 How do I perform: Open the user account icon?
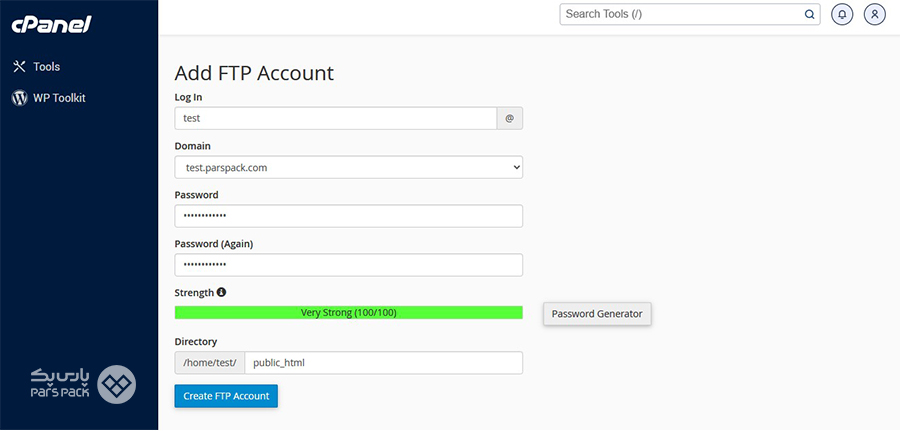click(875, 14)
